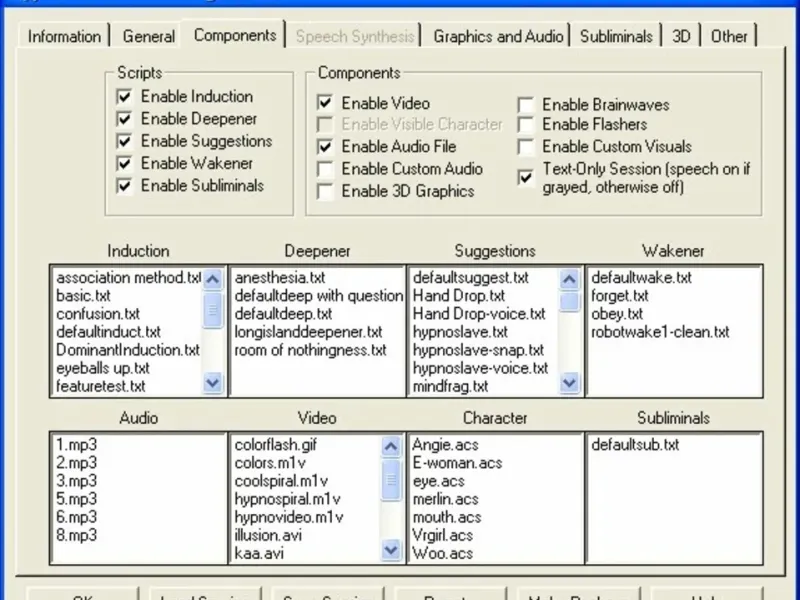Select mindfrag.txt suggestion
This screenshot has height=600, width=800.
point(450,386)
